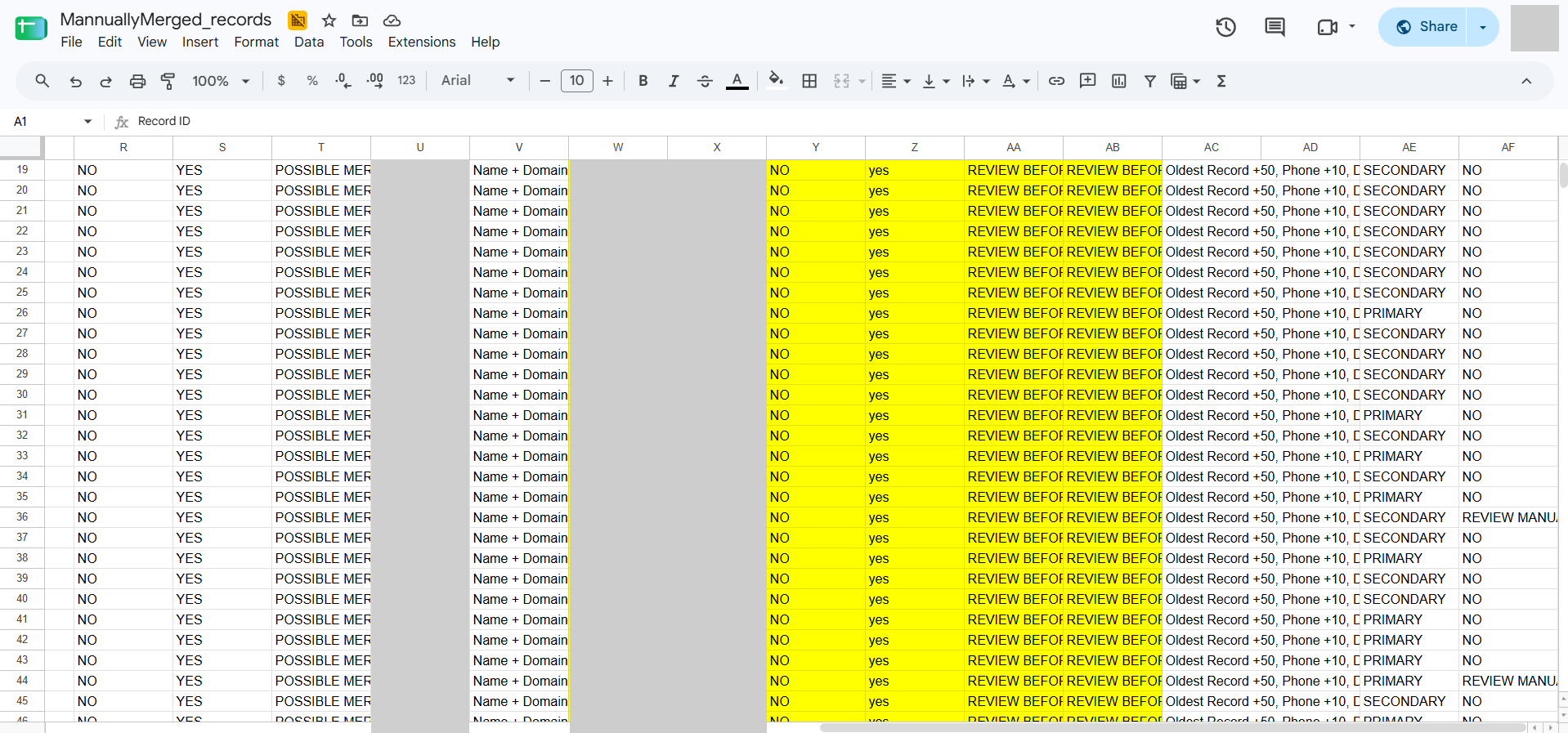This screenshot has width=1568, height=733.
Task: Format cell as percent
Action: pyautogui.click(x=312, y=81)
